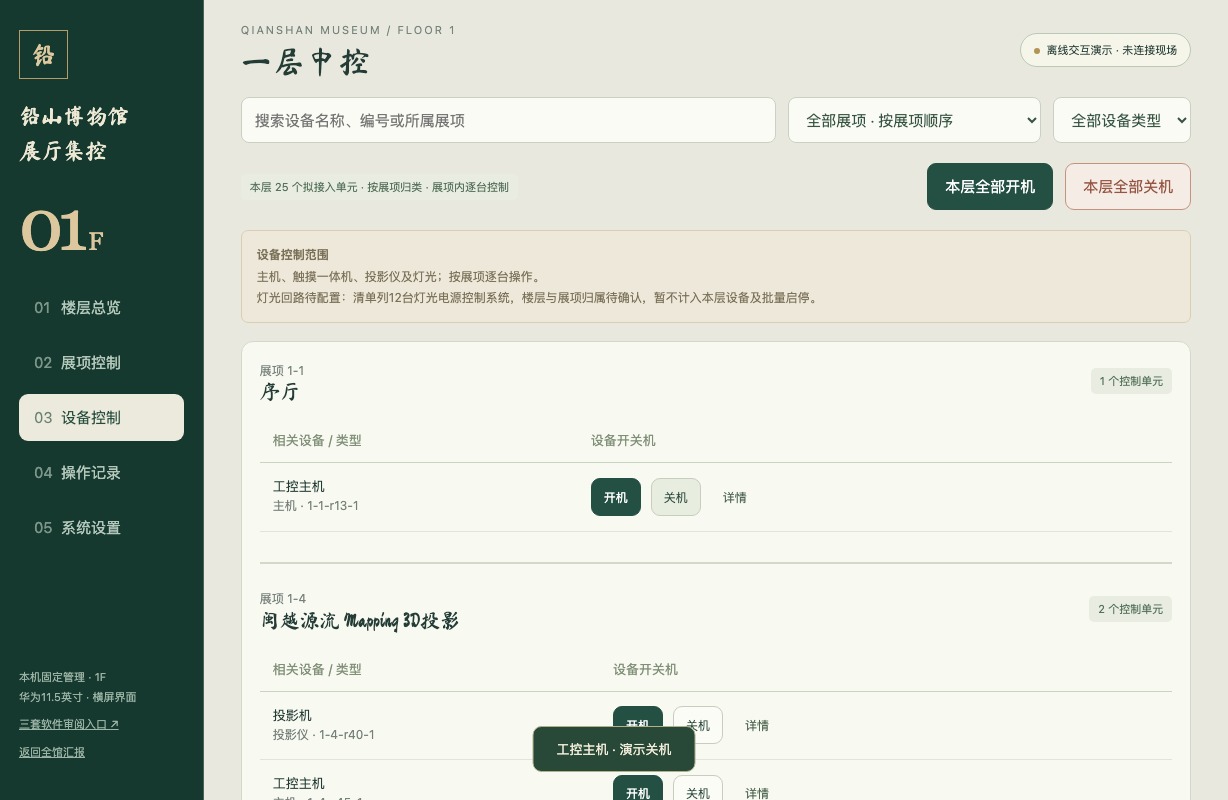Open 系统设置 navigation item
This screenshot has width=1228, height=800.
101,527
